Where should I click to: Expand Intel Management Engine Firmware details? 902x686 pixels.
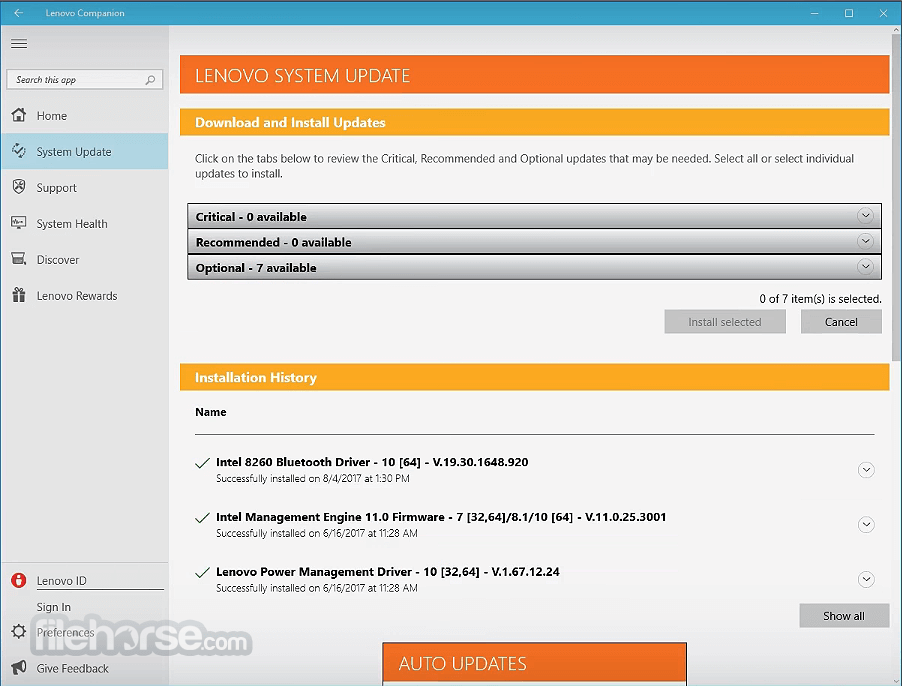pyautogui.click(x=866, y=524)
